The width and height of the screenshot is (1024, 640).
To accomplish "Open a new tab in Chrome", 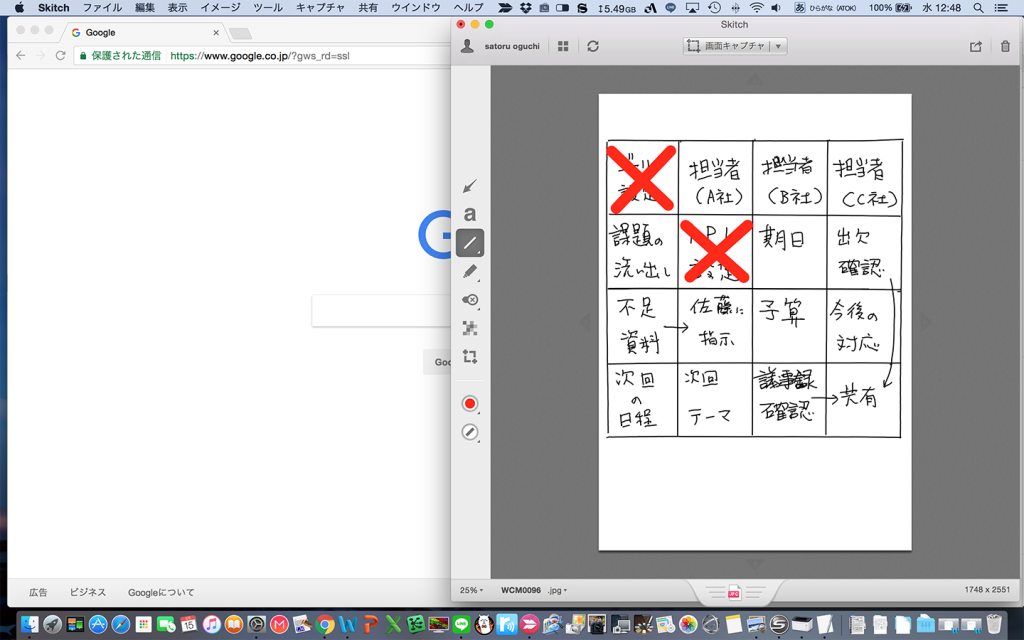I will [x=240, y=33].
